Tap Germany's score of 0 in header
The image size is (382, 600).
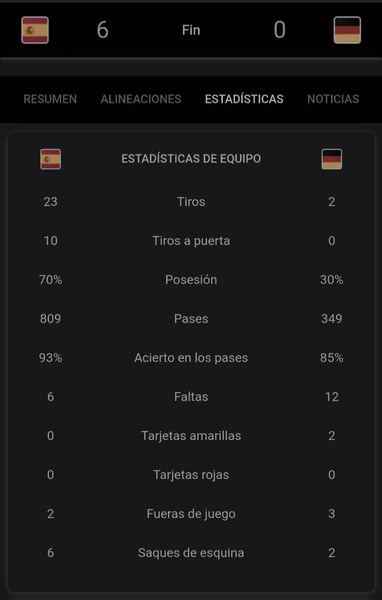tap(279, 30)
